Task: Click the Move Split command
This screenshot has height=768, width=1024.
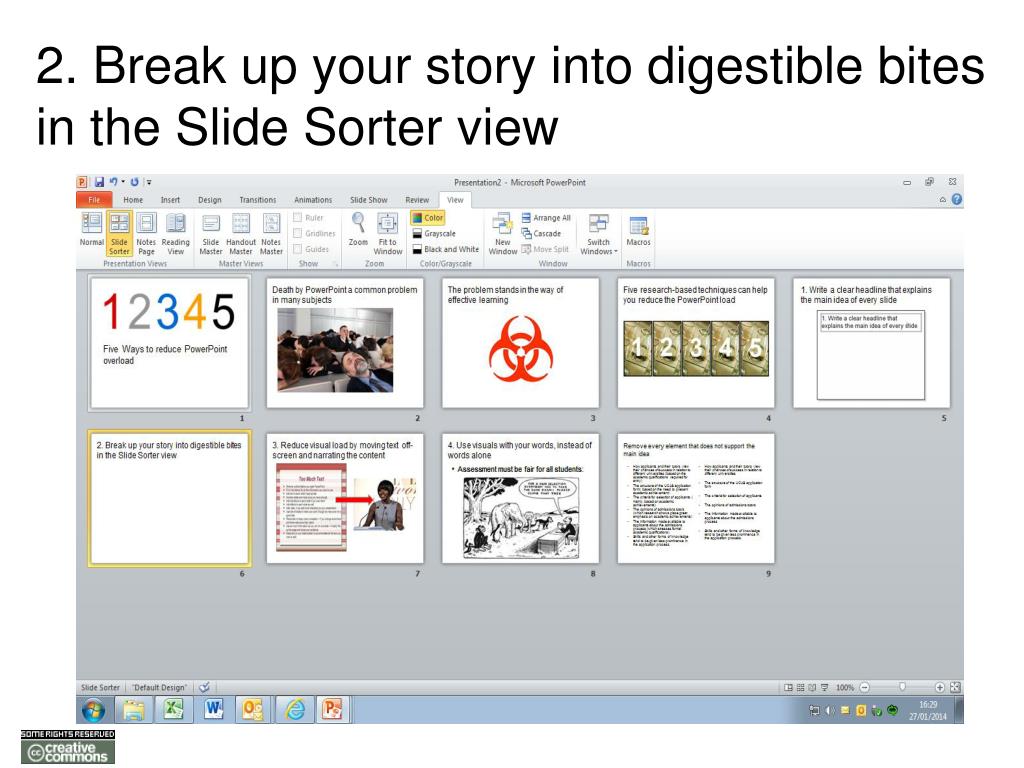Action: [545, 249]
